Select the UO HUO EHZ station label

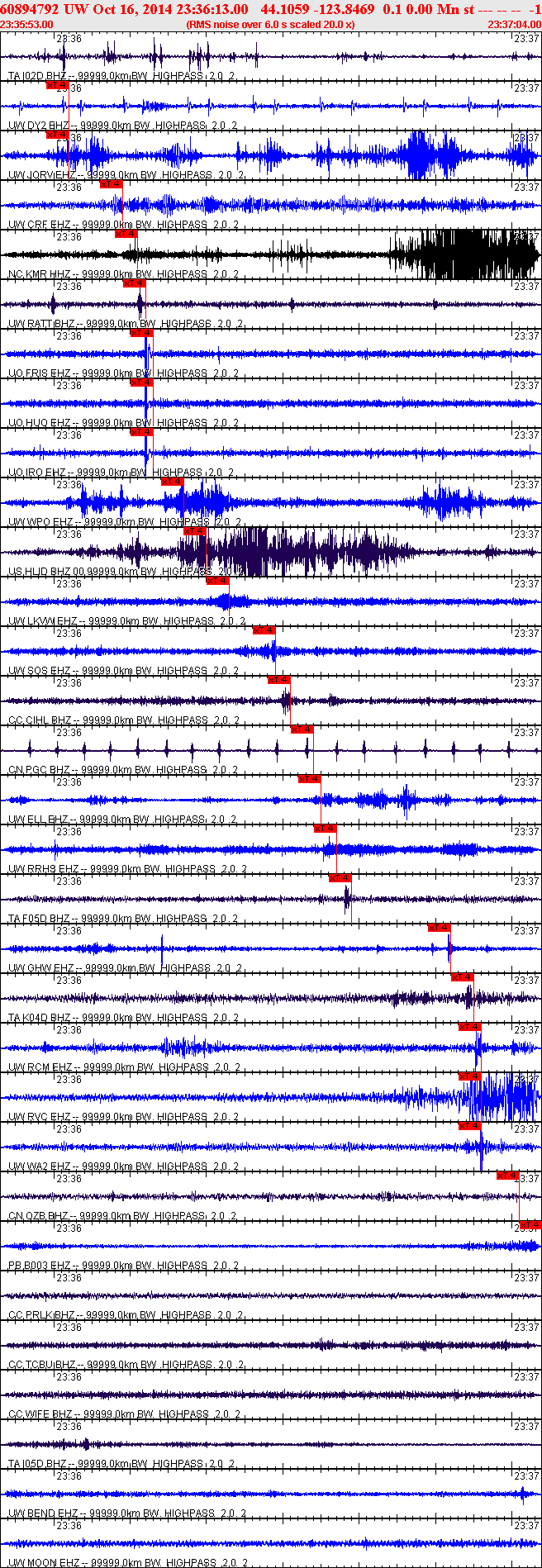tap(121, 423)
